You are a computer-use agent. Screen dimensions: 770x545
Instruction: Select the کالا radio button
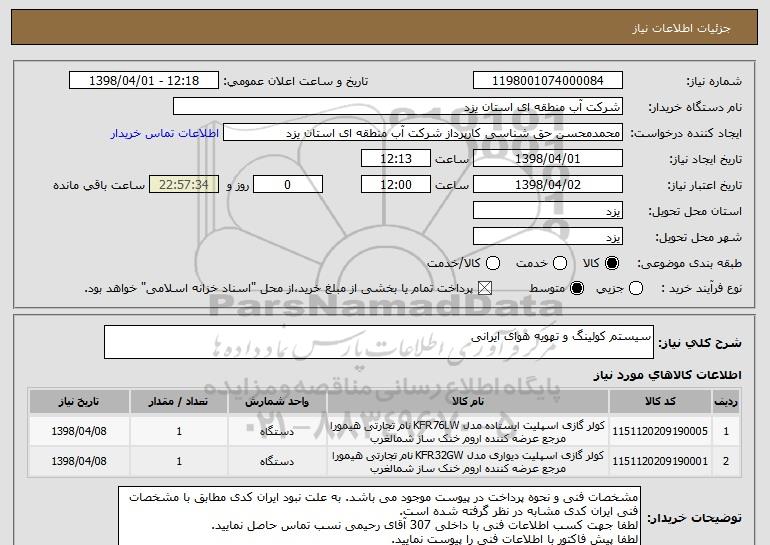[612, 264]
